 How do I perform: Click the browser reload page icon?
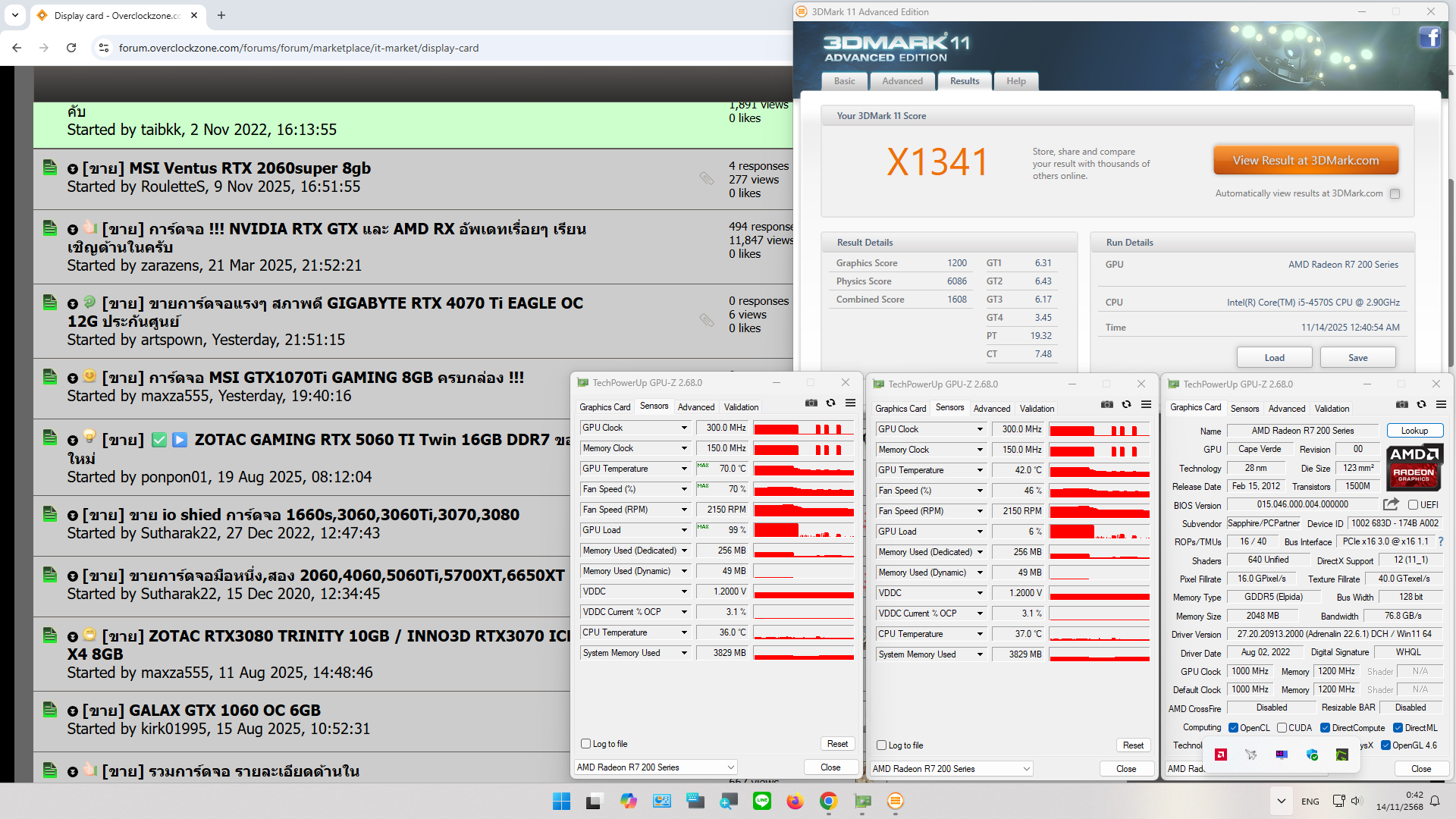tap(71, 48)
